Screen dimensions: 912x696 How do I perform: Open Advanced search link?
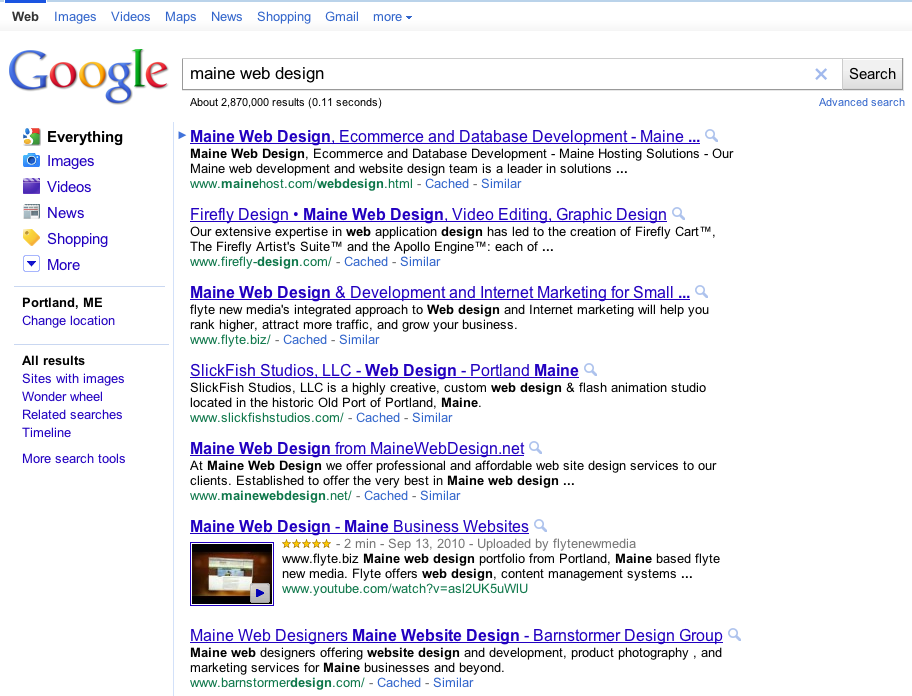coord(861,102)
